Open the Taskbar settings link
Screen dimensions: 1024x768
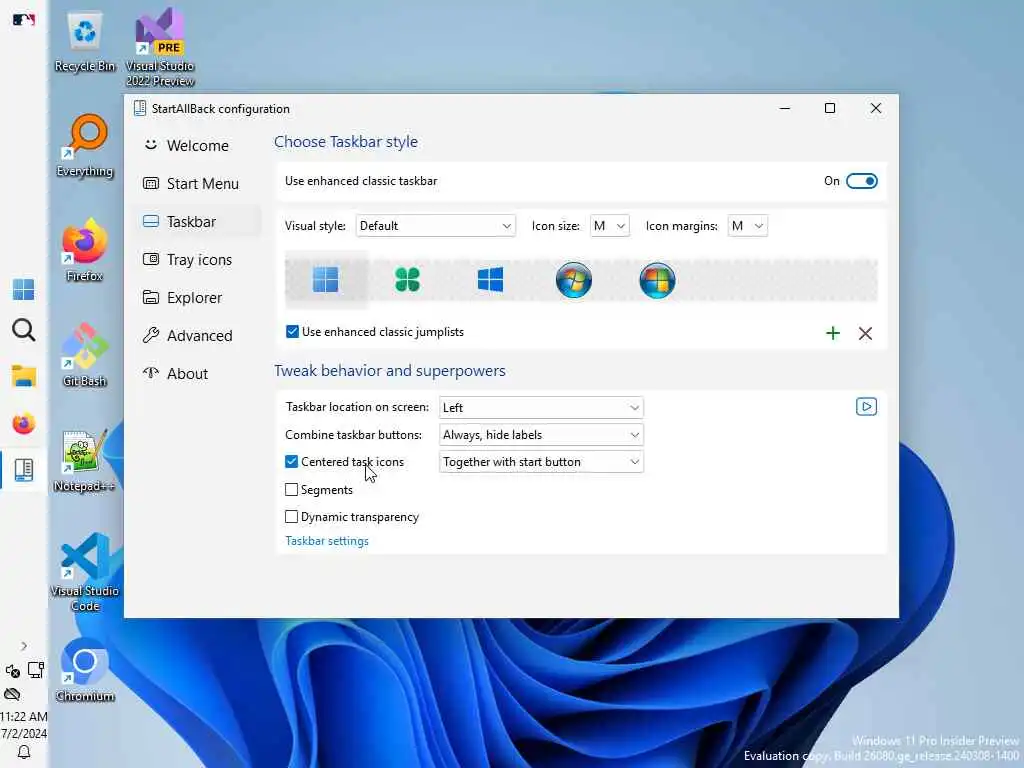(x=327, y=541)
